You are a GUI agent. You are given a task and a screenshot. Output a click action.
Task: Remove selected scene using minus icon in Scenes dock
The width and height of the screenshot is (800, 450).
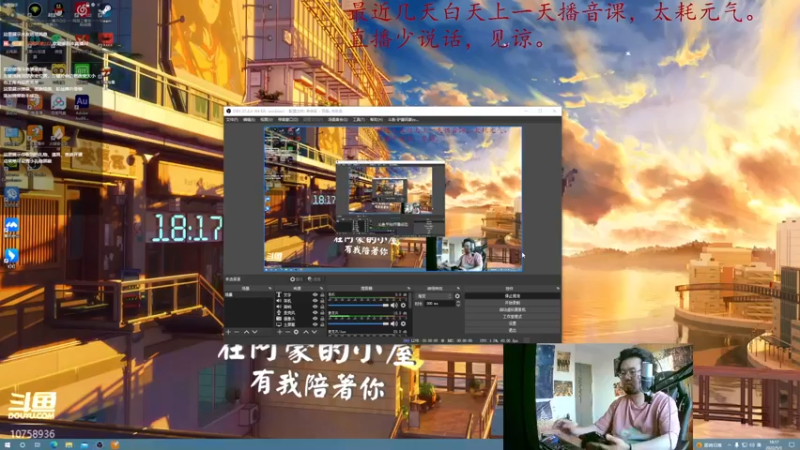coord(236,332)
